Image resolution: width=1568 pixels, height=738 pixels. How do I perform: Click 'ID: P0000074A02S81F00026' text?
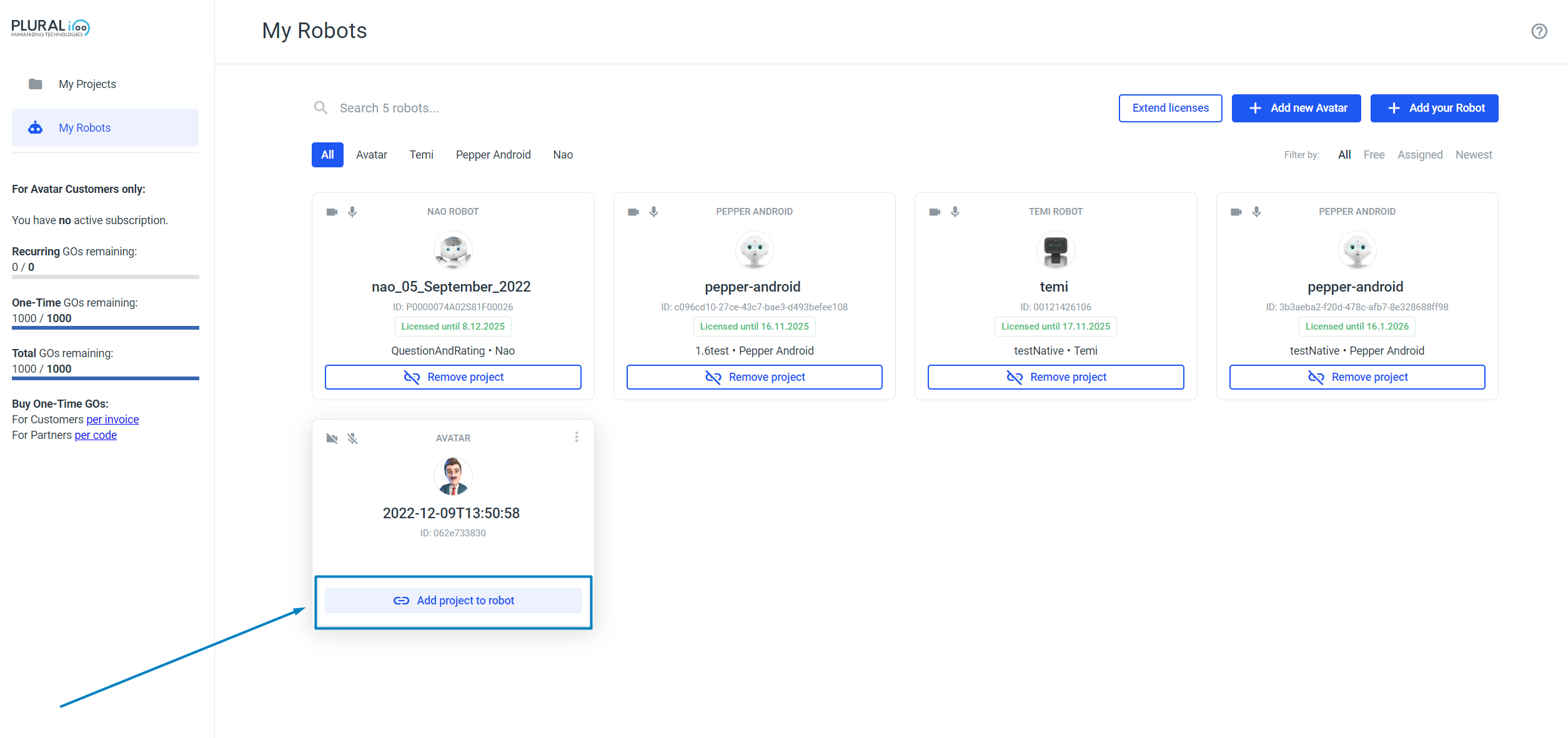point(453,307)
